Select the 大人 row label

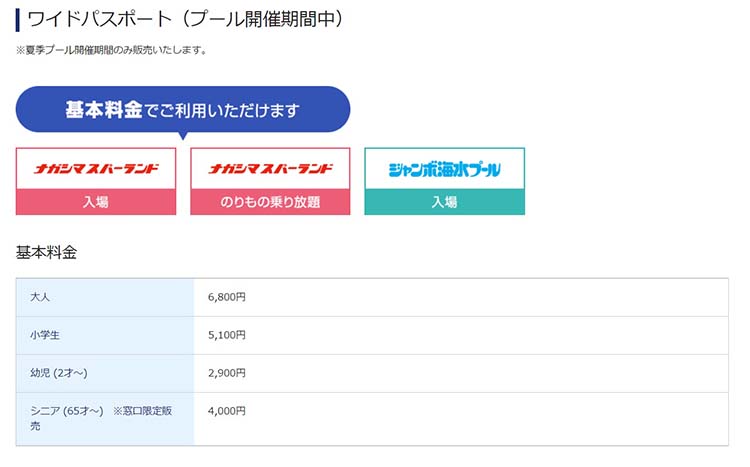click(x=40, y=297)
